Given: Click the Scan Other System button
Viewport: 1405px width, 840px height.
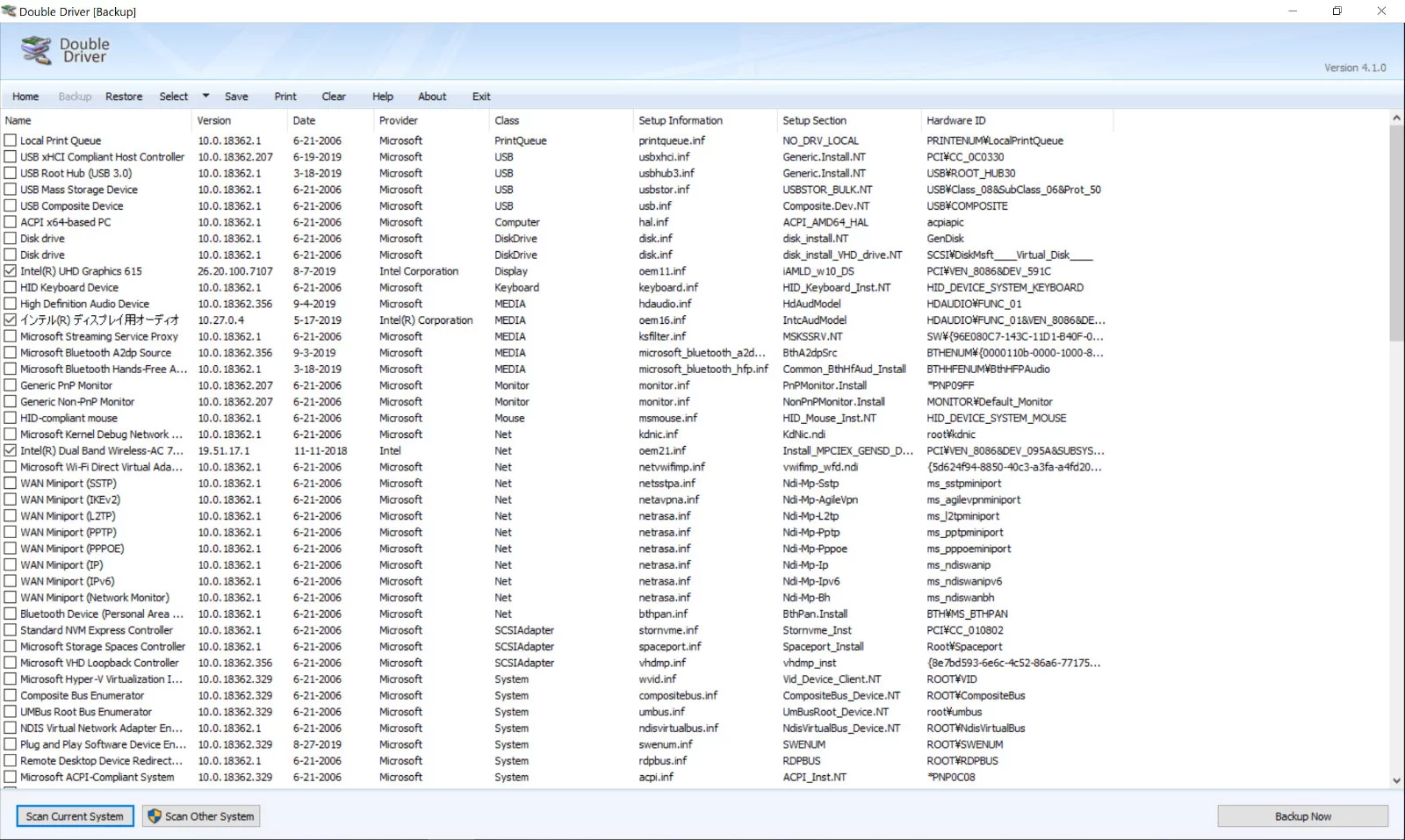Looking at the screenshot, I should point(201,816).
